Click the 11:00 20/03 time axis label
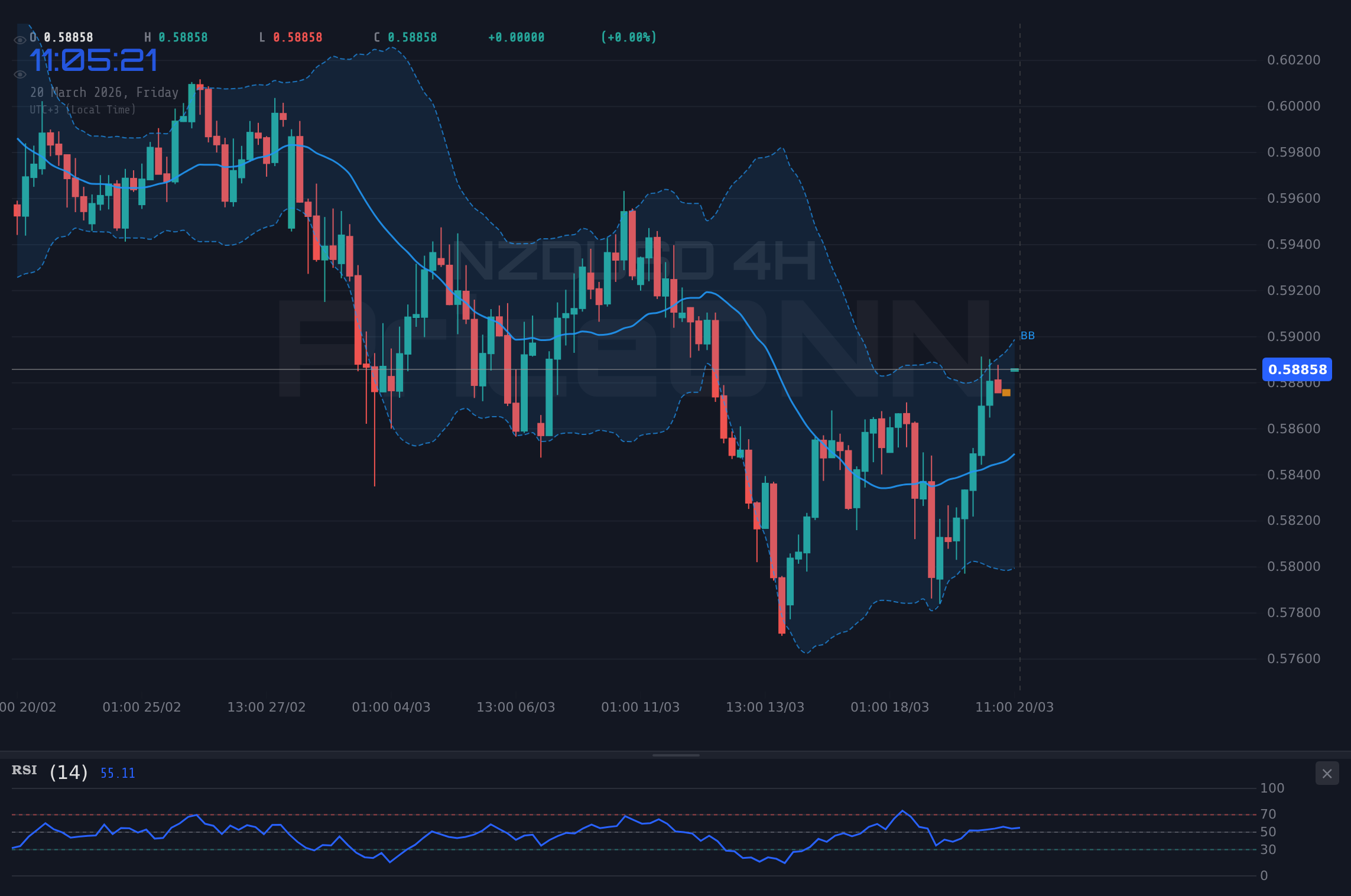 [x=1015, y=707]
